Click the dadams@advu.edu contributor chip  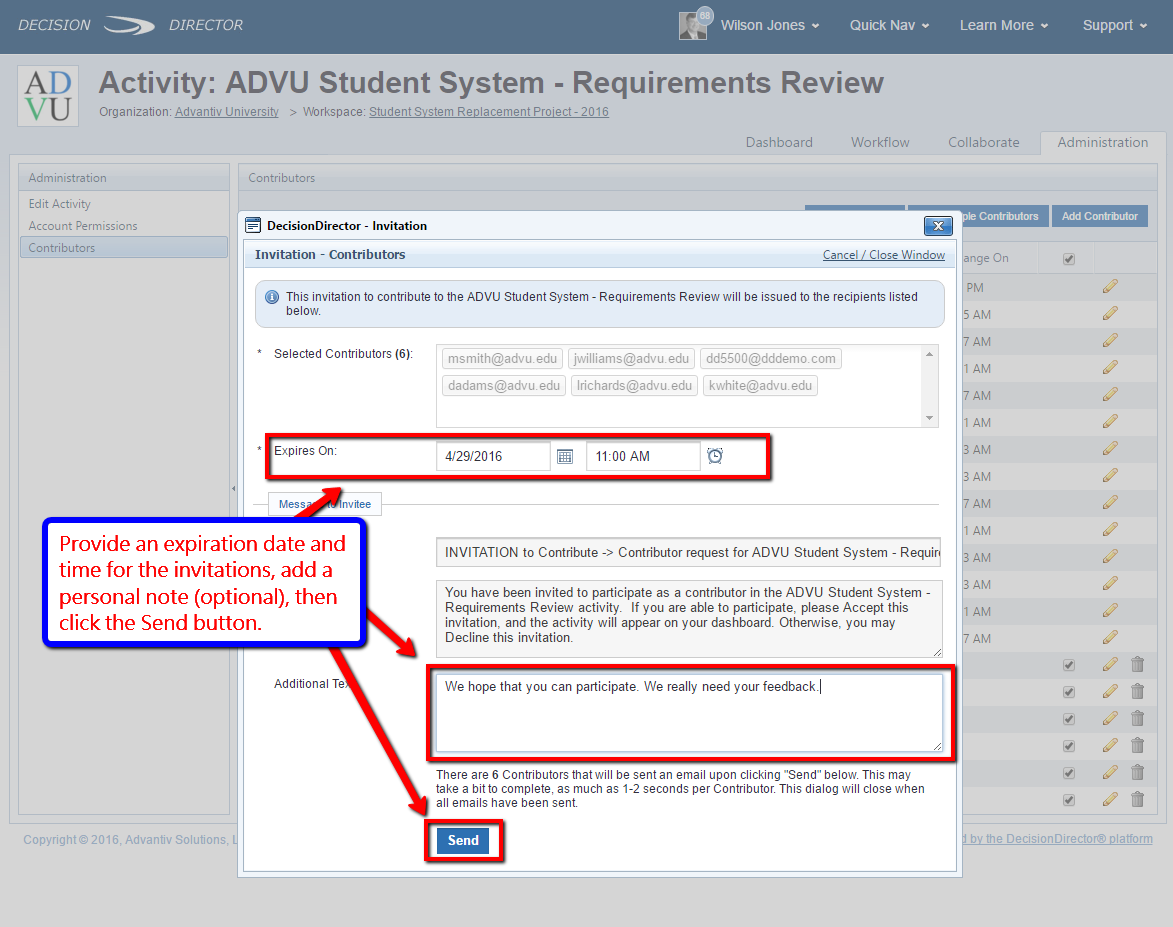pos(503,386)
